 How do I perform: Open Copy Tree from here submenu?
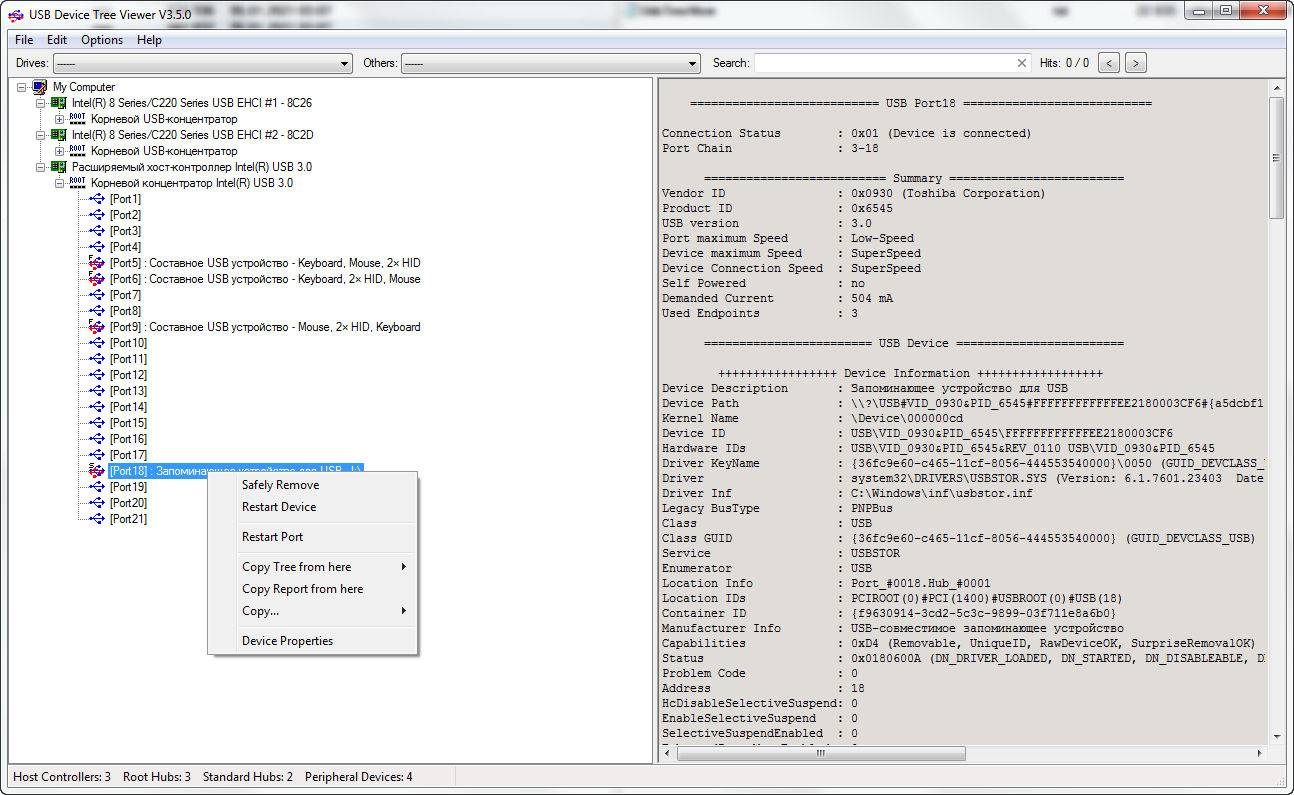pyautogui.click(x=313, y=567)
